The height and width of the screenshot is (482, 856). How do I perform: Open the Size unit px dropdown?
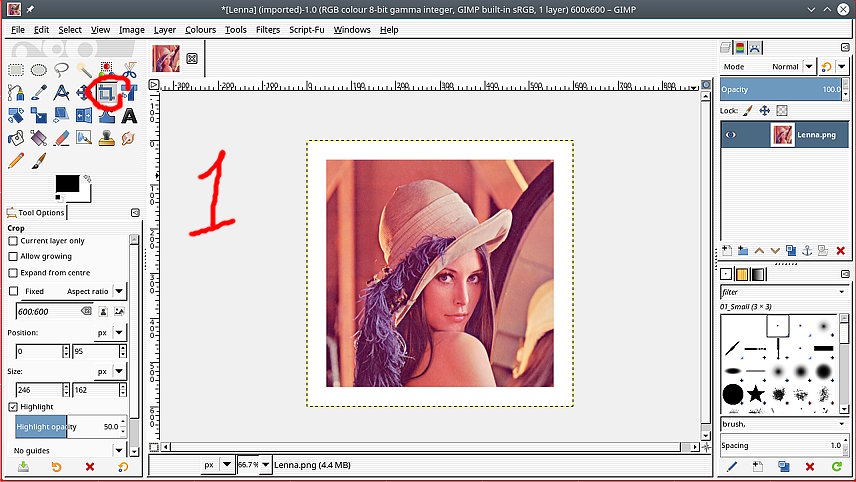click(x=119, y=371)
